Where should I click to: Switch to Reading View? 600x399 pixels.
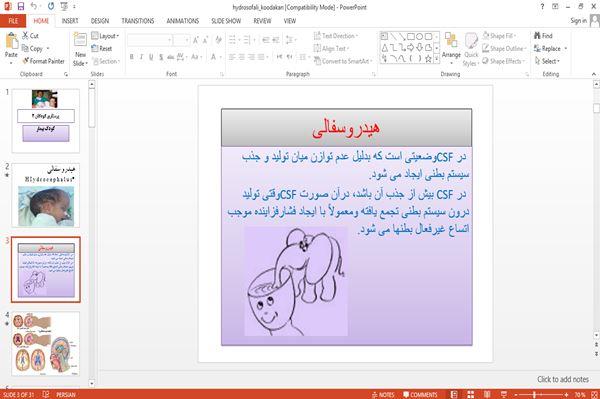487,394
